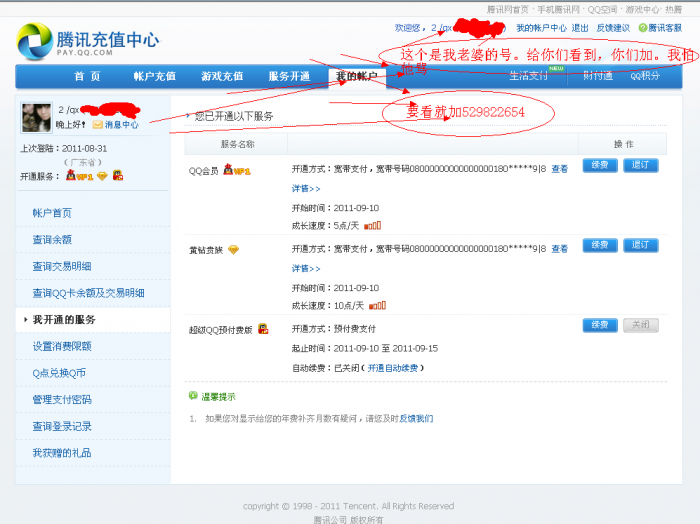Click 续费 button for QQ会员
This screenshot has height=524, width=700.
[x=600, y=165]
